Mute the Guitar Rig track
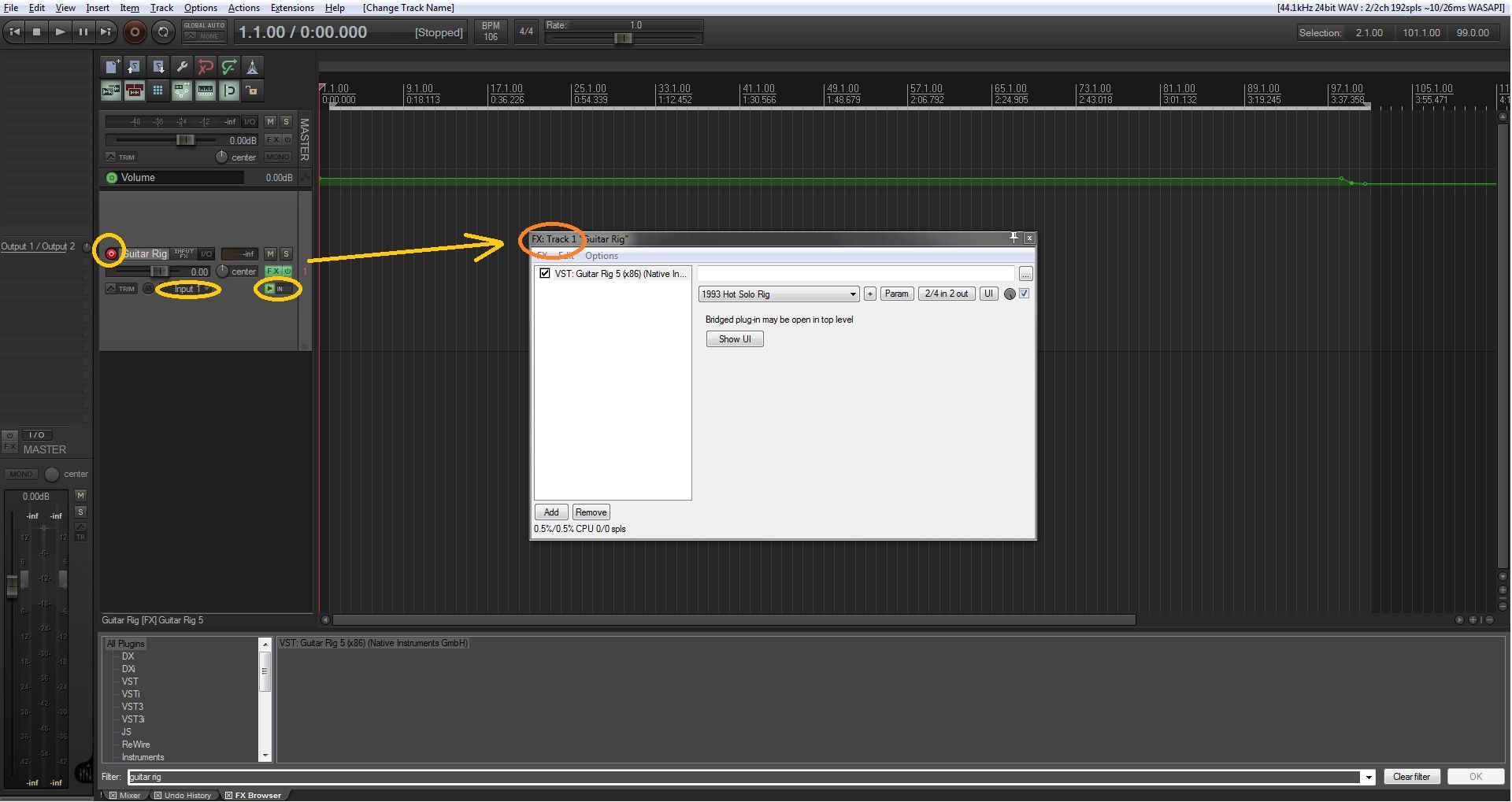The width and height of the screenshot is (1512, 802). click(271, 253)
